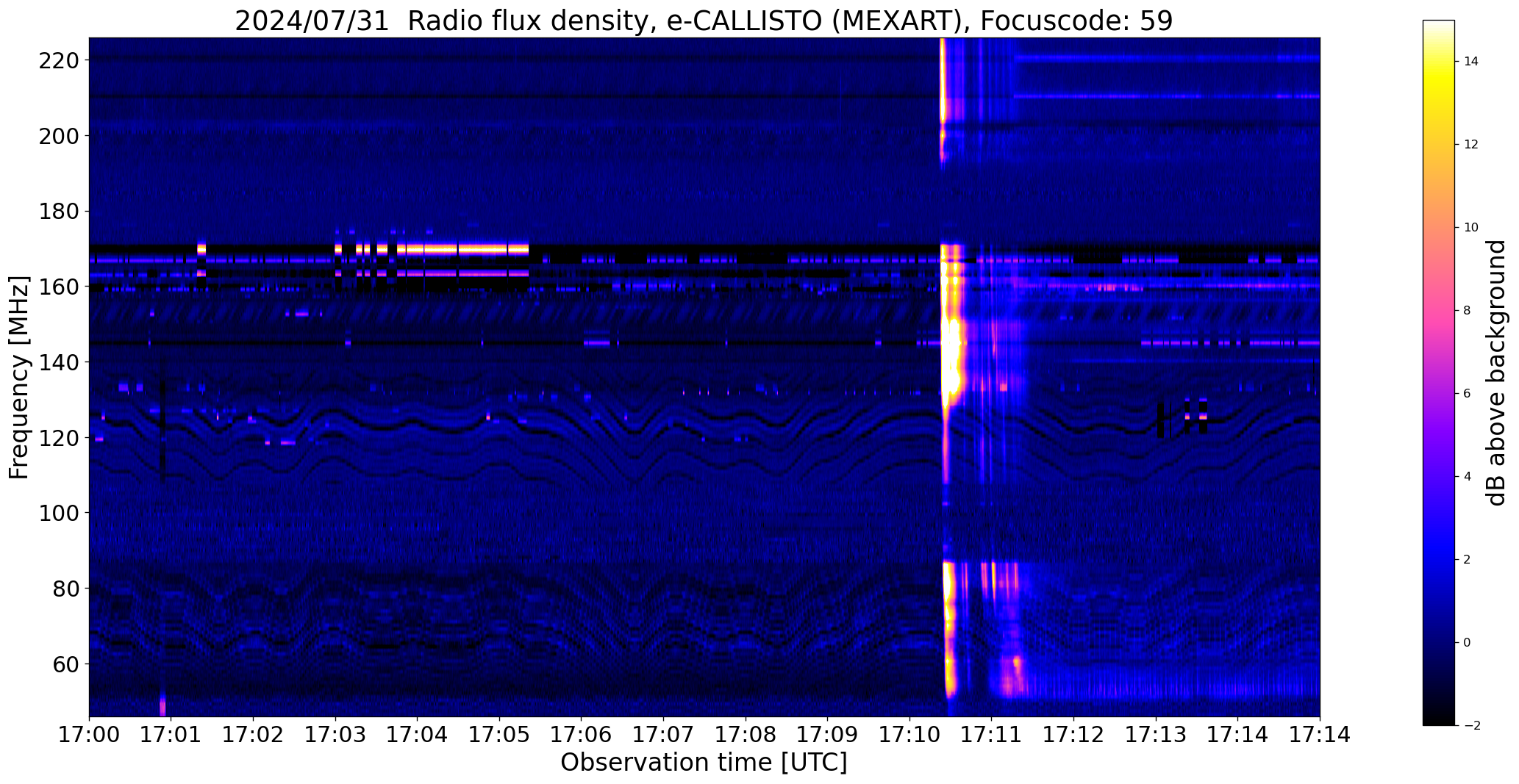The width and height of the screenshot is (1519, 784).
Task: Click the 17:06 time tick label
Action: pos(582,735)
